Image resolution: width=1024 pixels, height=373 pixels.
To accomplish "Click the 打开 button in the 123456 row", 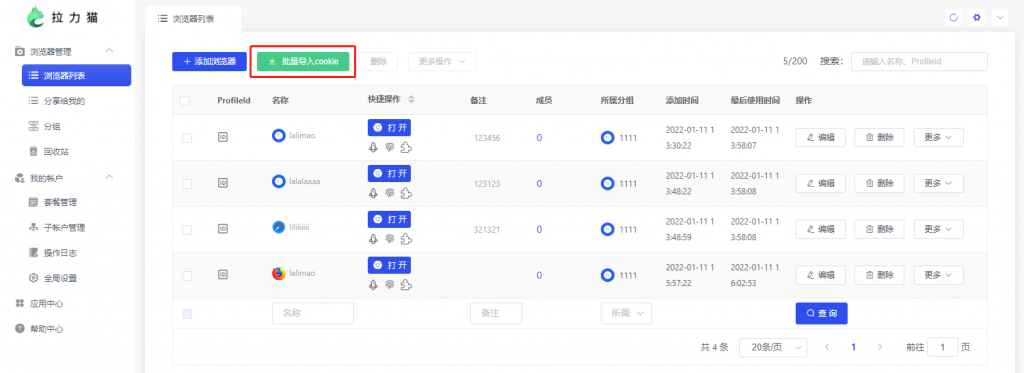I will coord(389,127).
